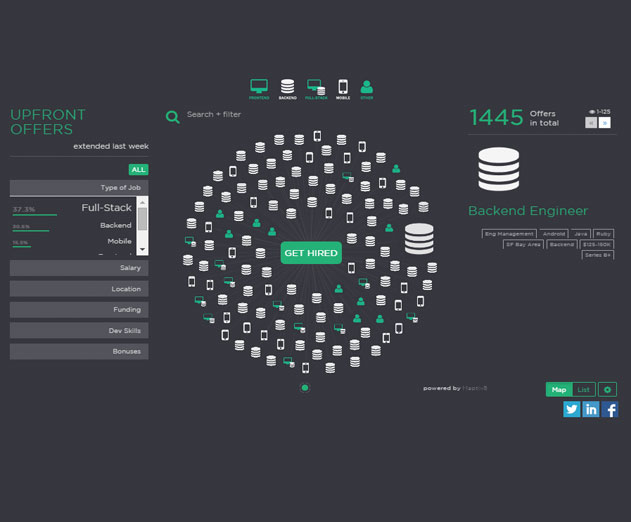631x522 pixels.
Task: Click the job type list scroll up arrow
Action: [x=142, y=202]
